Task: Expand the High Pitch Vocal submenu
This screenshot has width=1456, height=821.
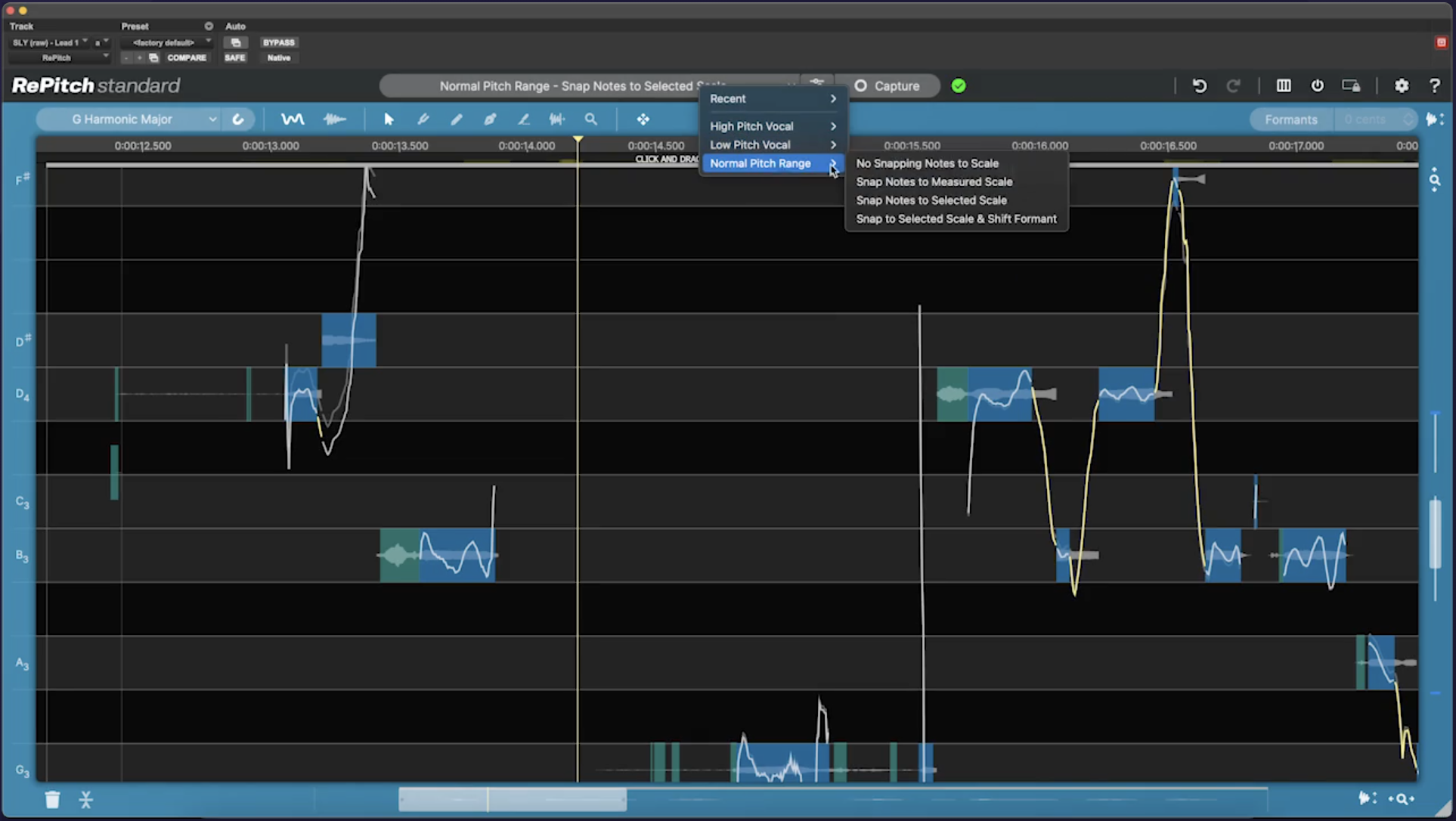Action: click(773, 126)
